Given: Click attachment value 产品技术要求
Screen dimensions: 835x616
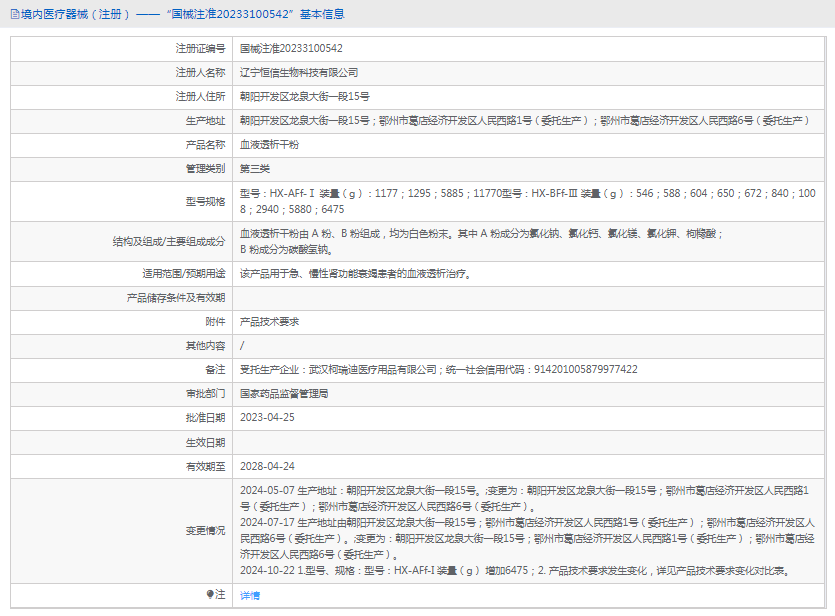Looking at the screenshot, I should click(269, 322).
